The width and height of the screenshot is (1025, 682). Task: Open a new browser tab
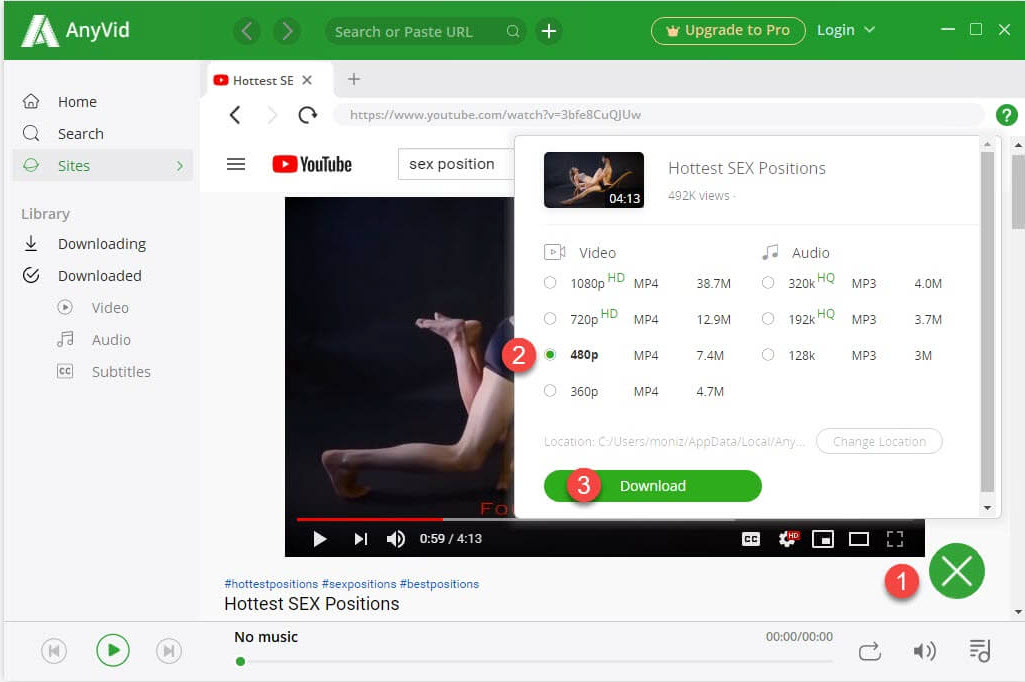point(354,79)
